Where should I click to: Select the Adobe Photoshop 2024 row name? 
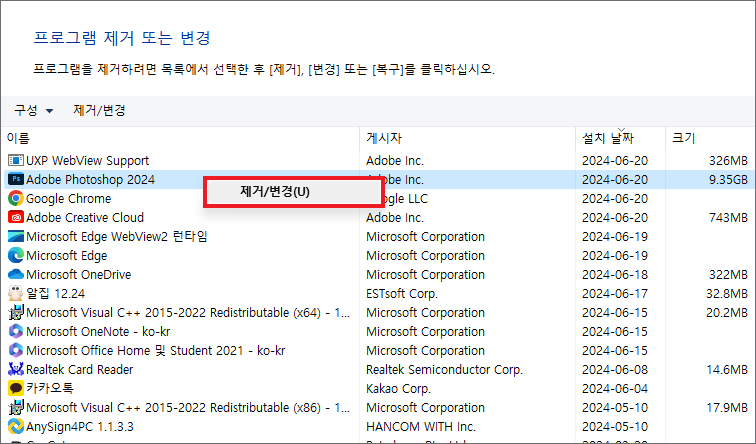pyautogui.click(x=90, y=180)
